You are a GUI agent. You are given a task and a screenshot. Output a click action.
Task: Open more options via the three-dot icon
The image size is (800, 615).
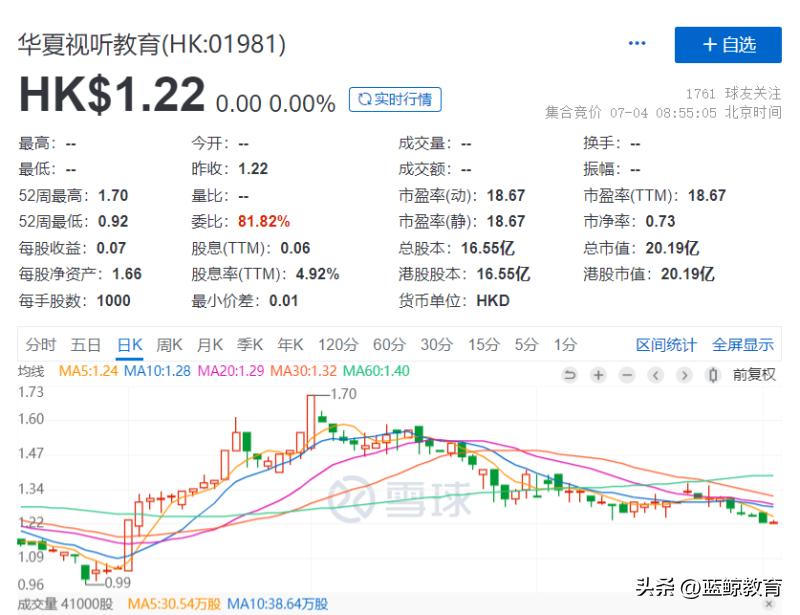[637, 43]
